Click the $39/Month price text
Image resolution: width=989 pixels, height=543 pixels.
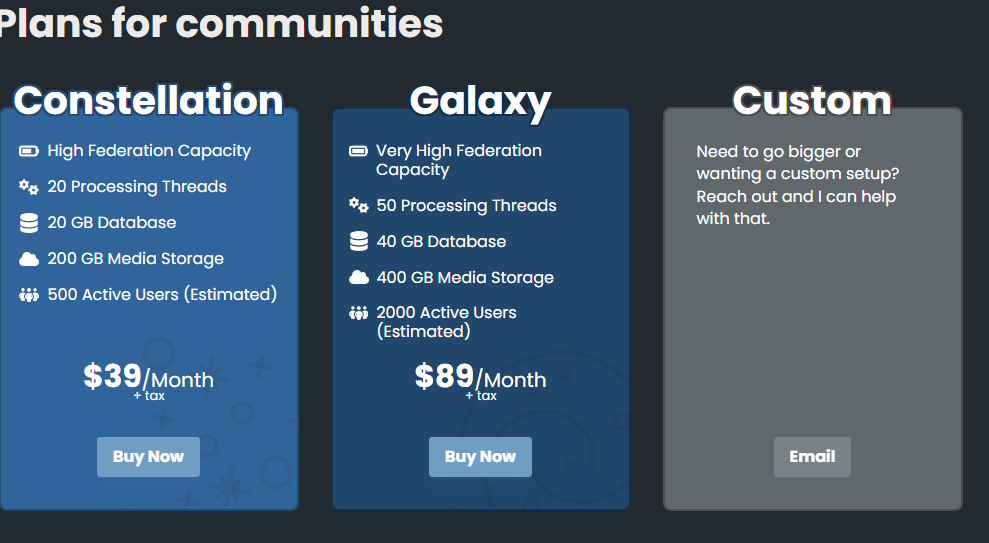click(148, 377)
